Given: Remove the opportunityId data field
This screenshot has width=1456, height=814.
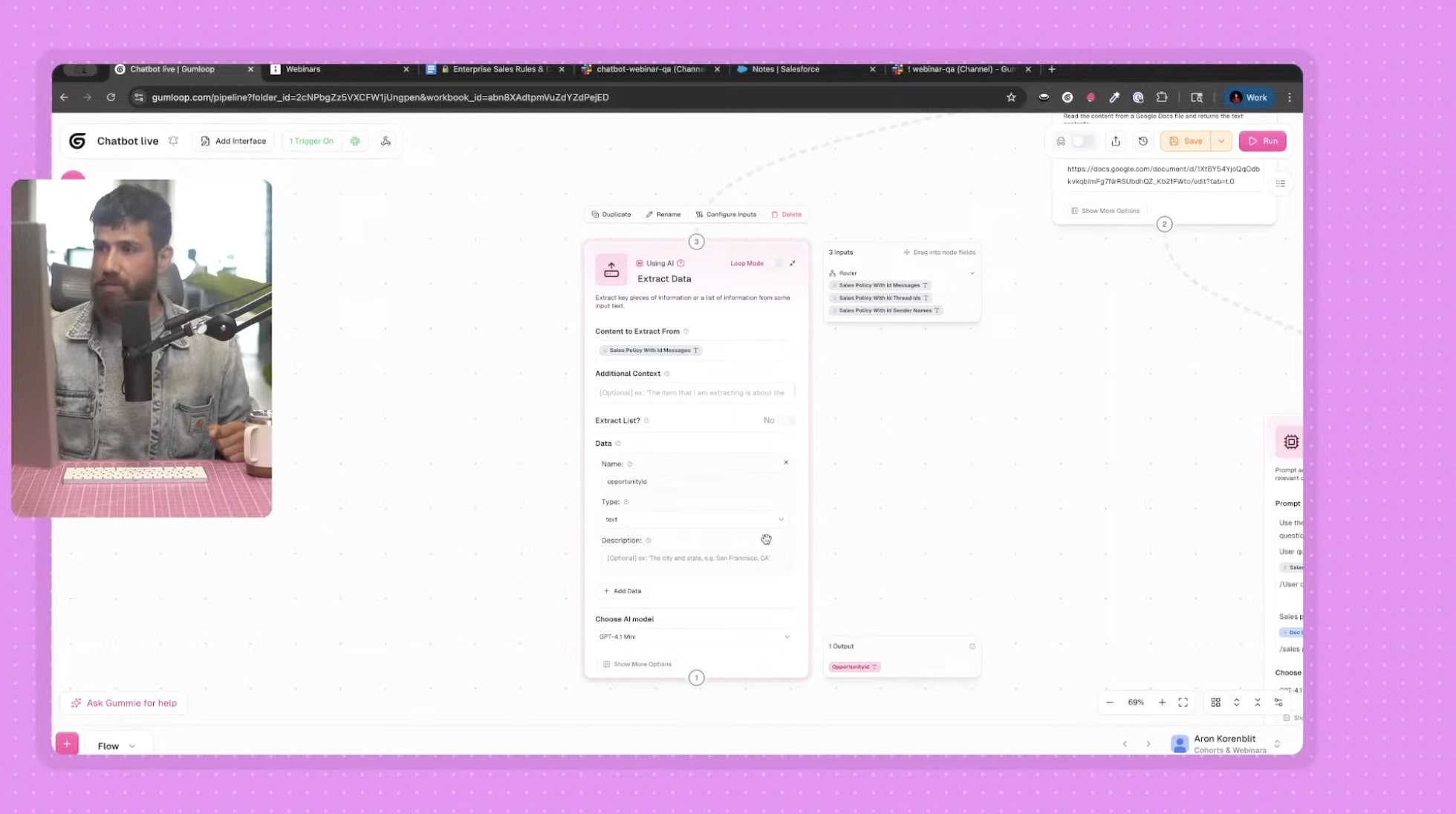Looking at the screenshot, I should [786, 462].
